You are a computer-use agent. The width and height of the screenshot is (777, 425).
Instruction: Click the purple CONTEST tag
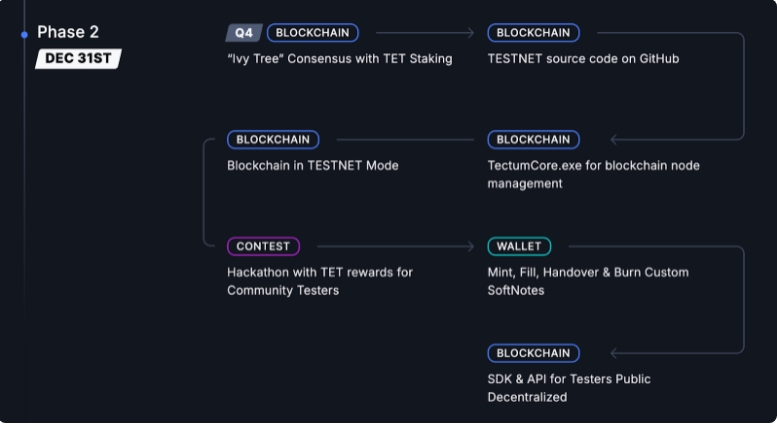[263, 246]
